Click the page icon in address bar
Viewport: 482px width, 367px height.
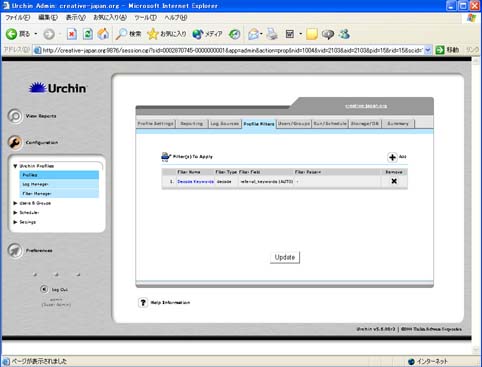pyautogui.click(x=37, y=50)
